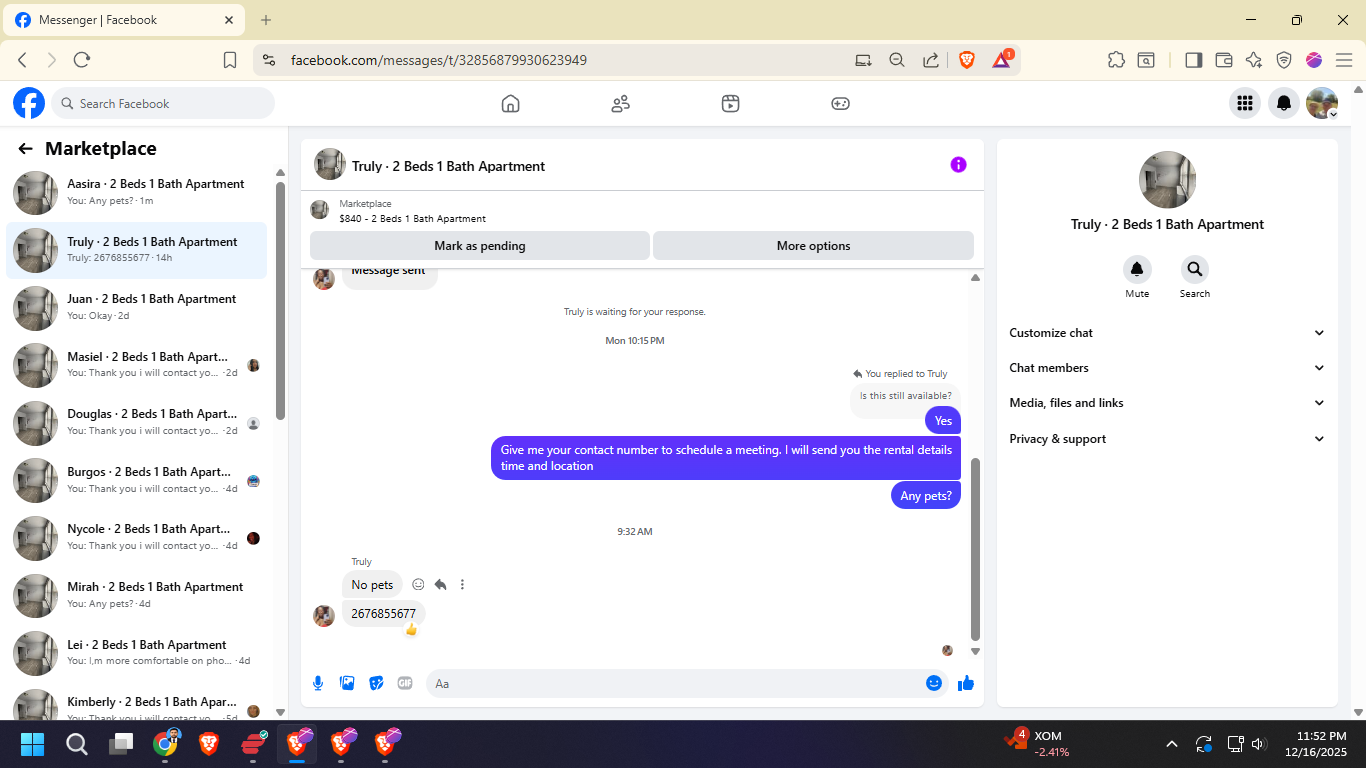
Task: Send a voice clip with microphone icon
Action: (318, 683)
